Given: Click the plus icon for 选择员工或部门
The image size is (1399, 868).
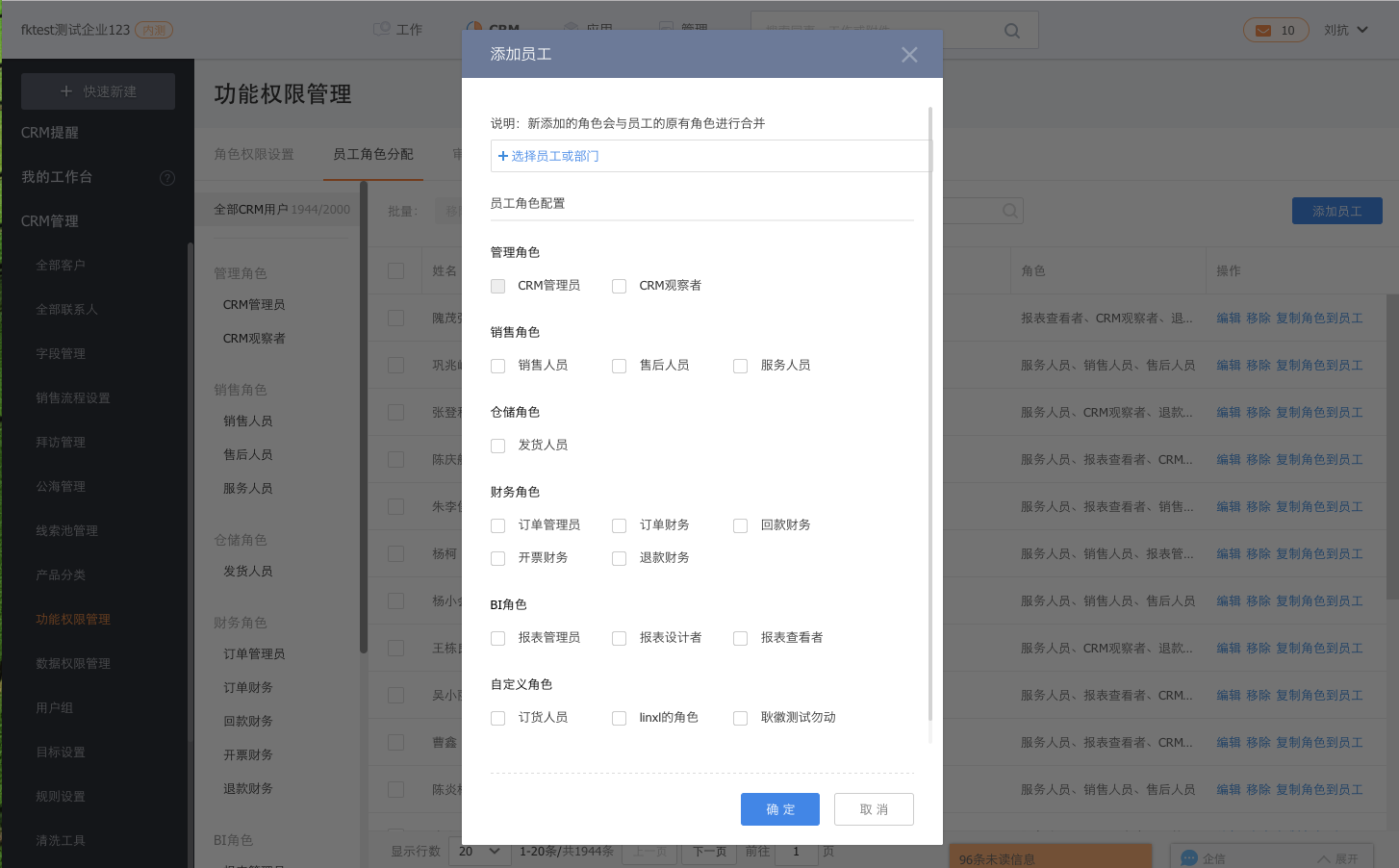Looking at the screenshot, I should (x=502, y=156).
